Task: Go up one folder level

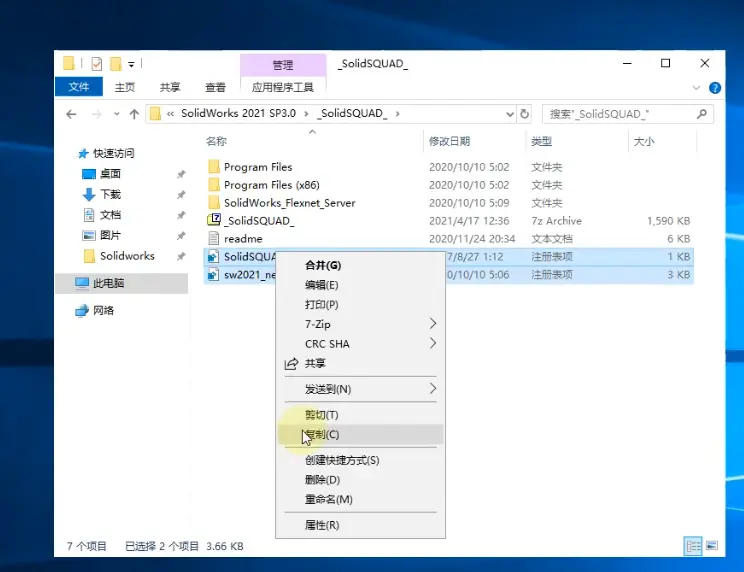Action: point(134,114)
